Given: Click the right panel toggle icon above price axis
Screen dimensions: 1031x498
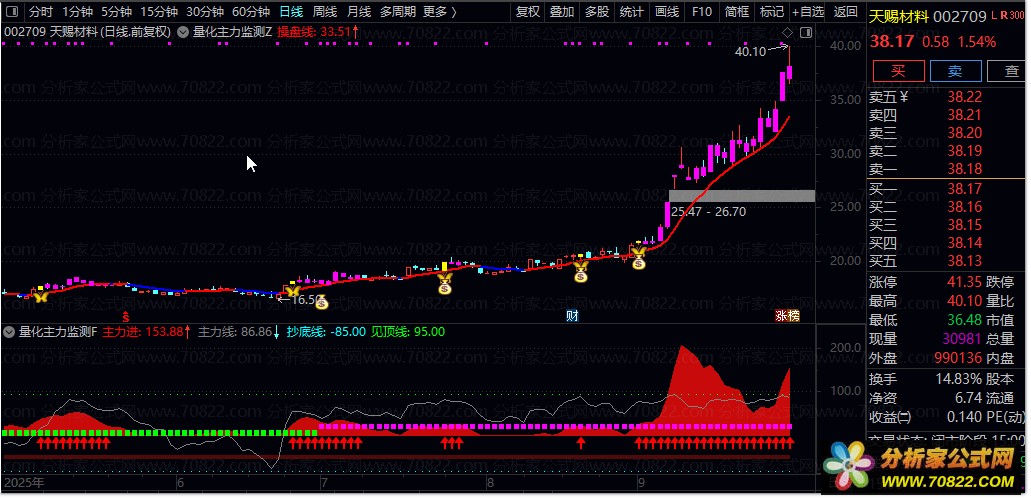Looking at the screenshot, I should [x=808, y=34].
